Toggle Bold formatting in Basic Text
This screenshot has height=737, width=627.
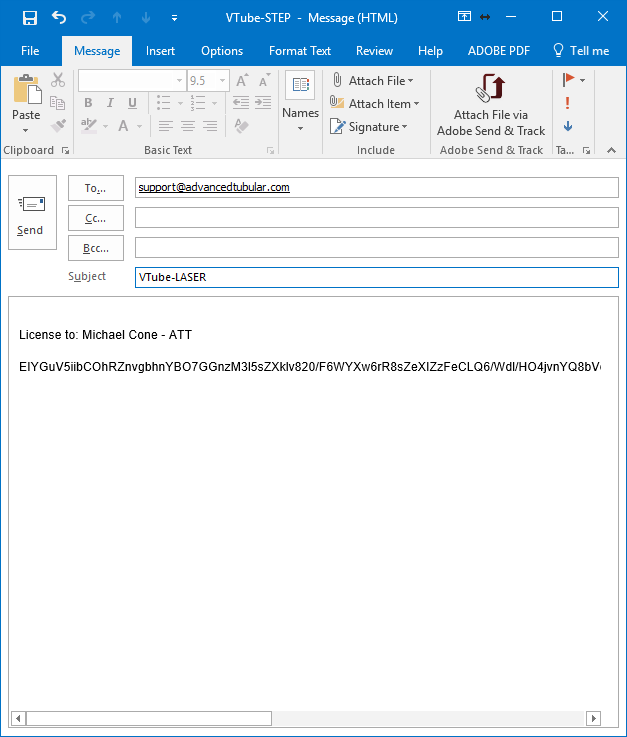point(88,103)
